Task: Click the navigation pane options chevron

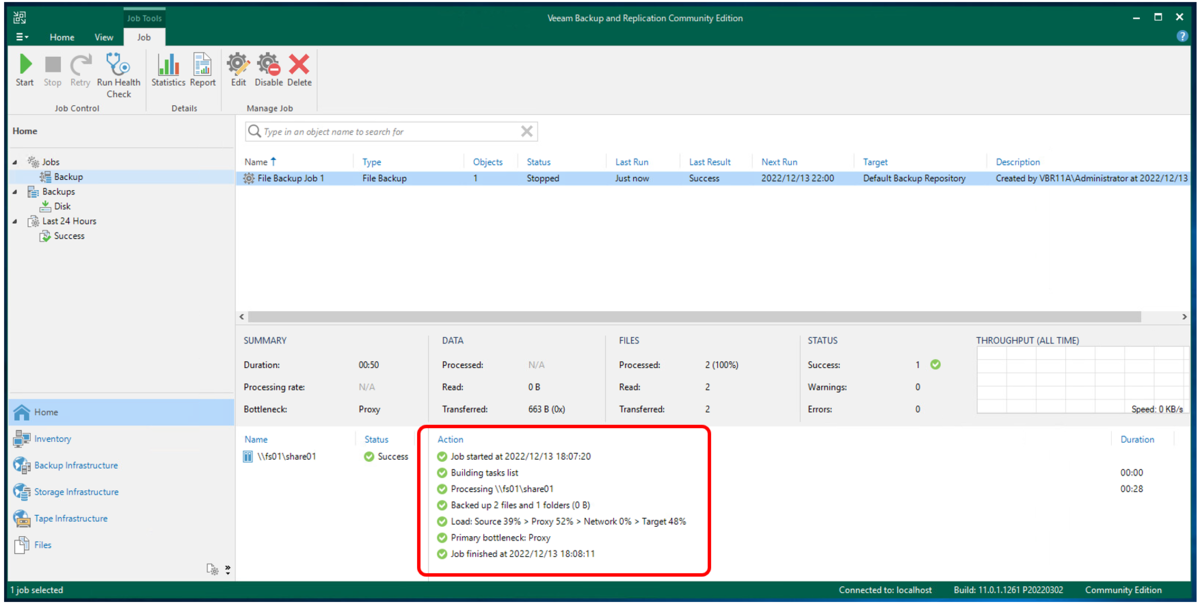Action: pos(228,570)
